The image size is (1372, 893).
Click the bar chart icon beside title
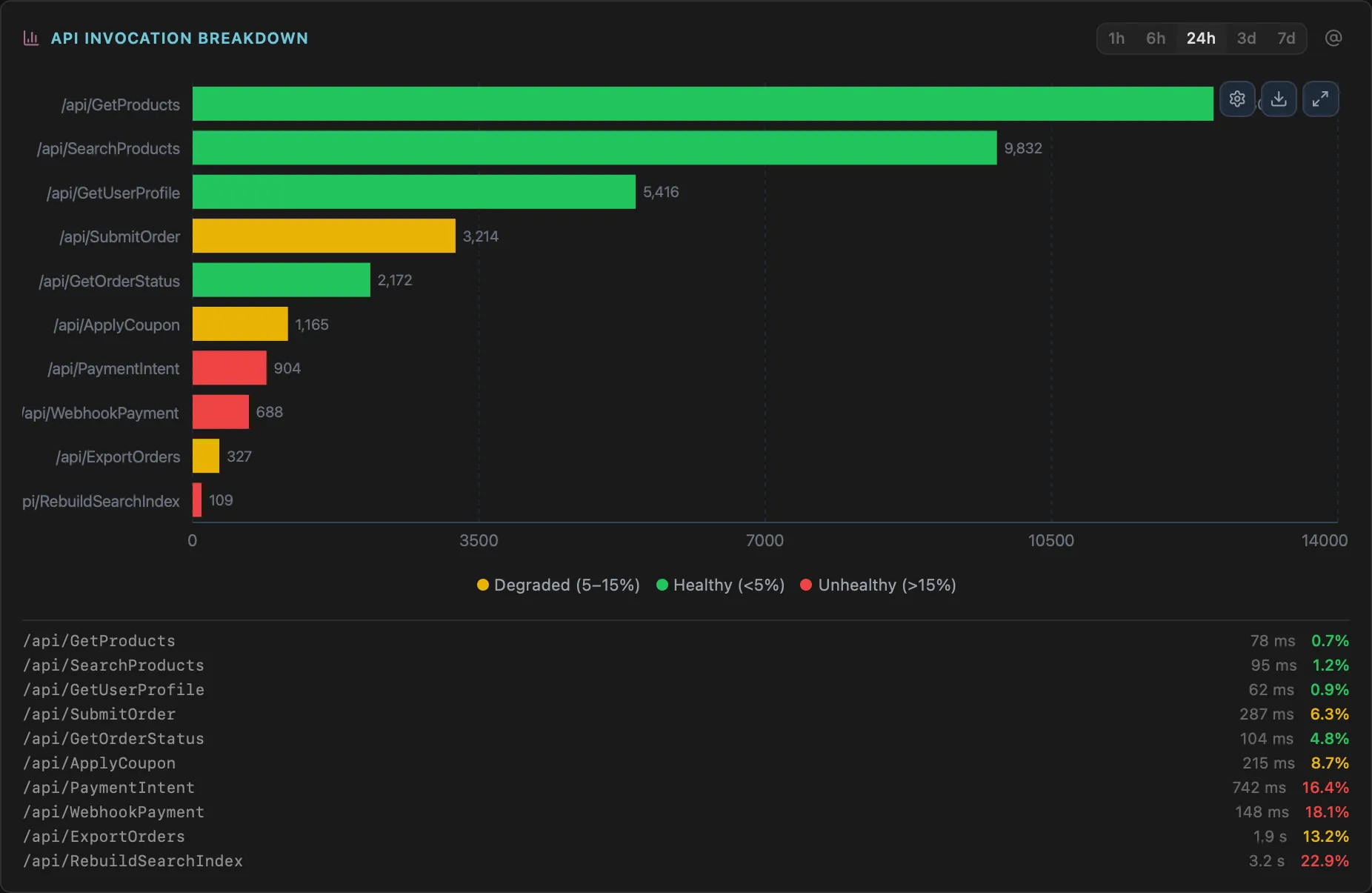tap(31, 39)
